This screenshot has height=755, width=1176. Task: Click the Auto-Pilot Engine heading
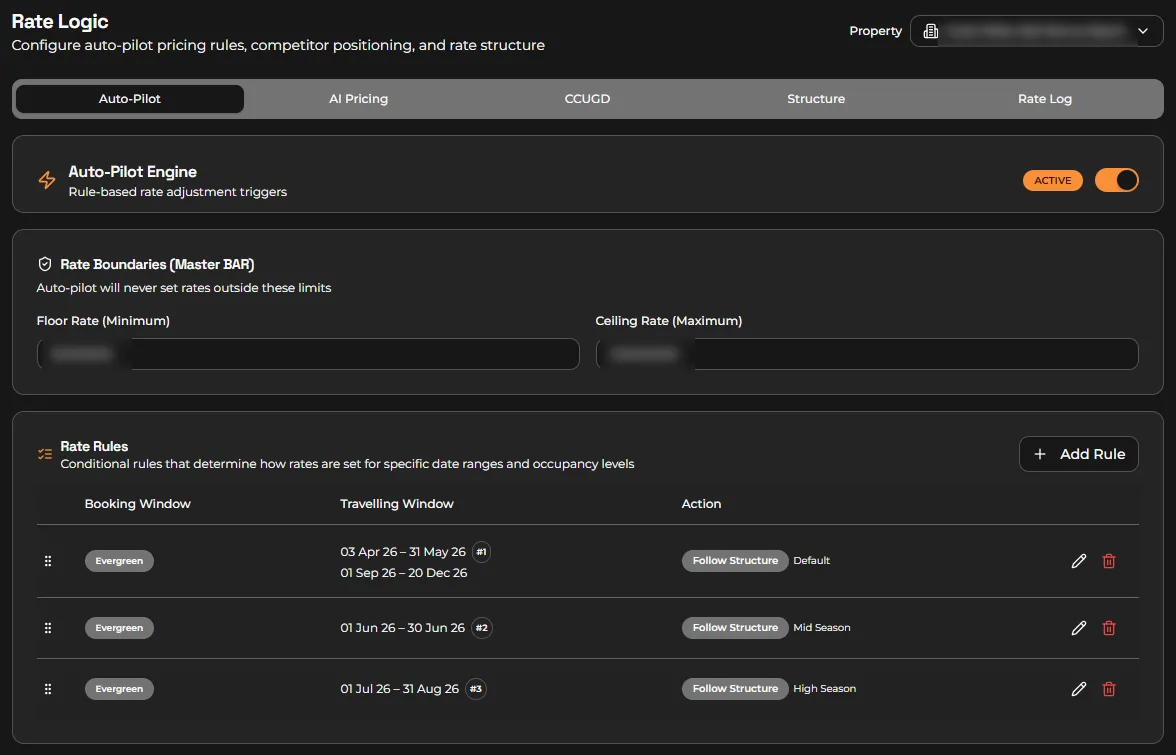[133, 172]
